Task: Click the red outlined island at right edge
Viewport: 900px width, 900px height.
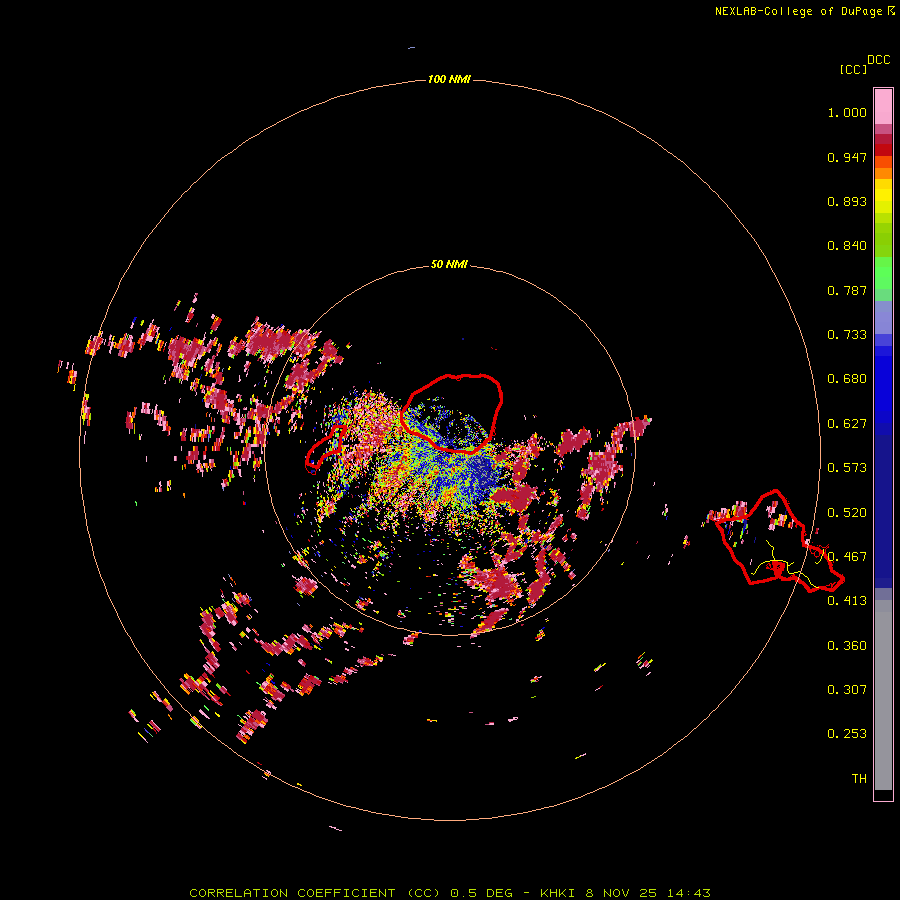Action: point(779,541)
